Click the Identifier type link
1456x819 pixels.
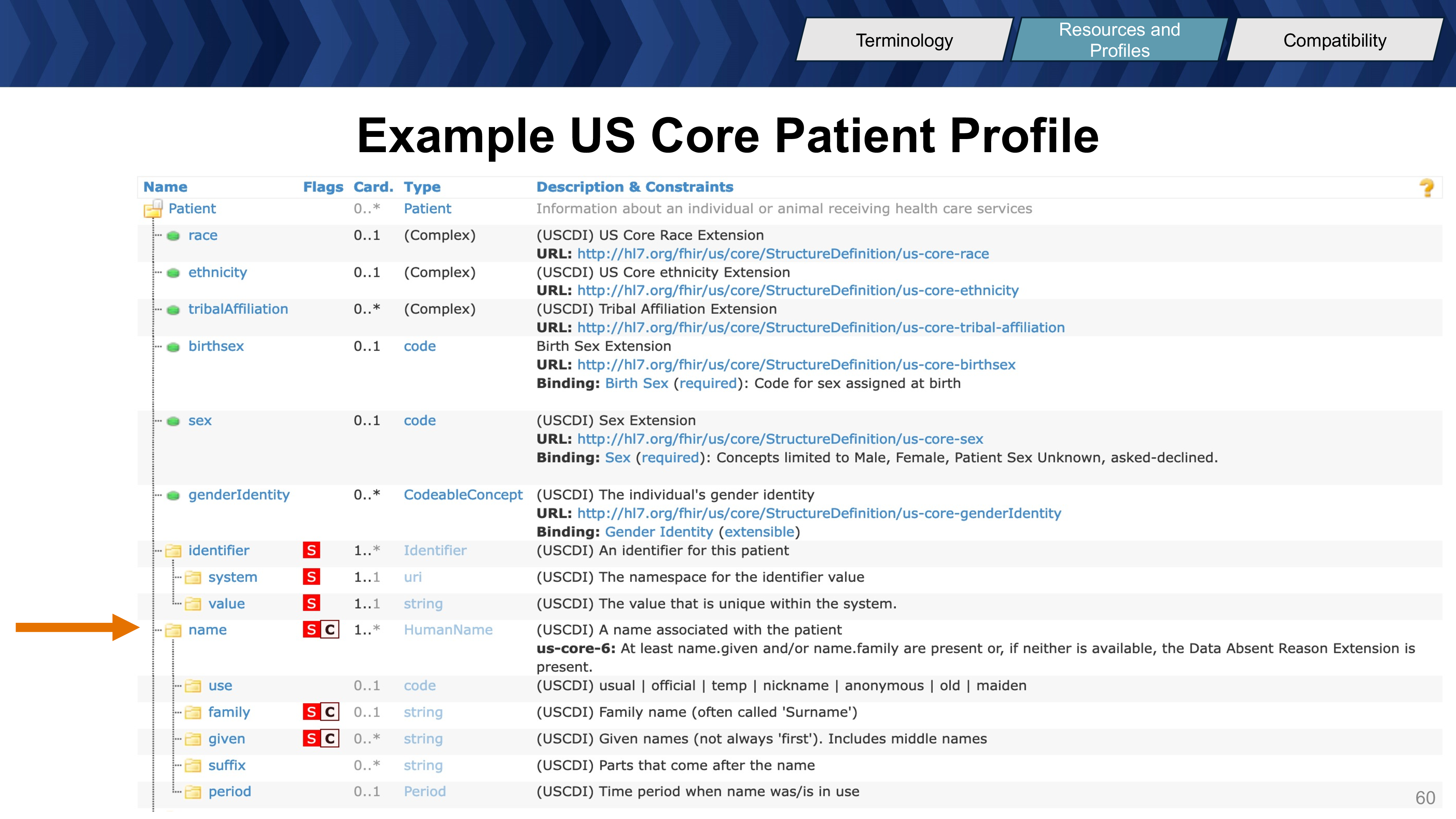click(x=435, y=550)
